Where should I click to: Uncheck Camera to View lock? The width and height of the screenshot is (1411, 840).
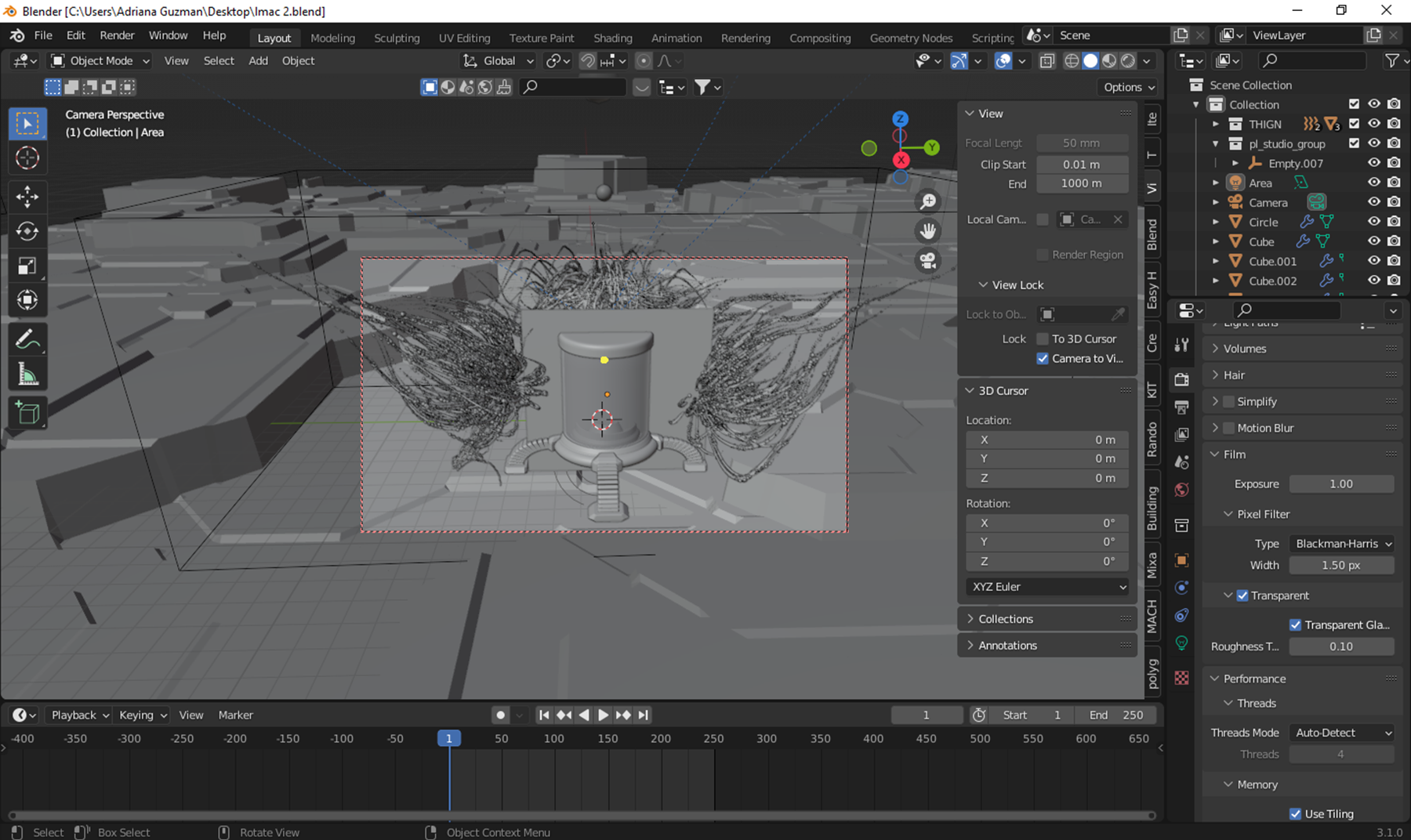[1043, 358]
